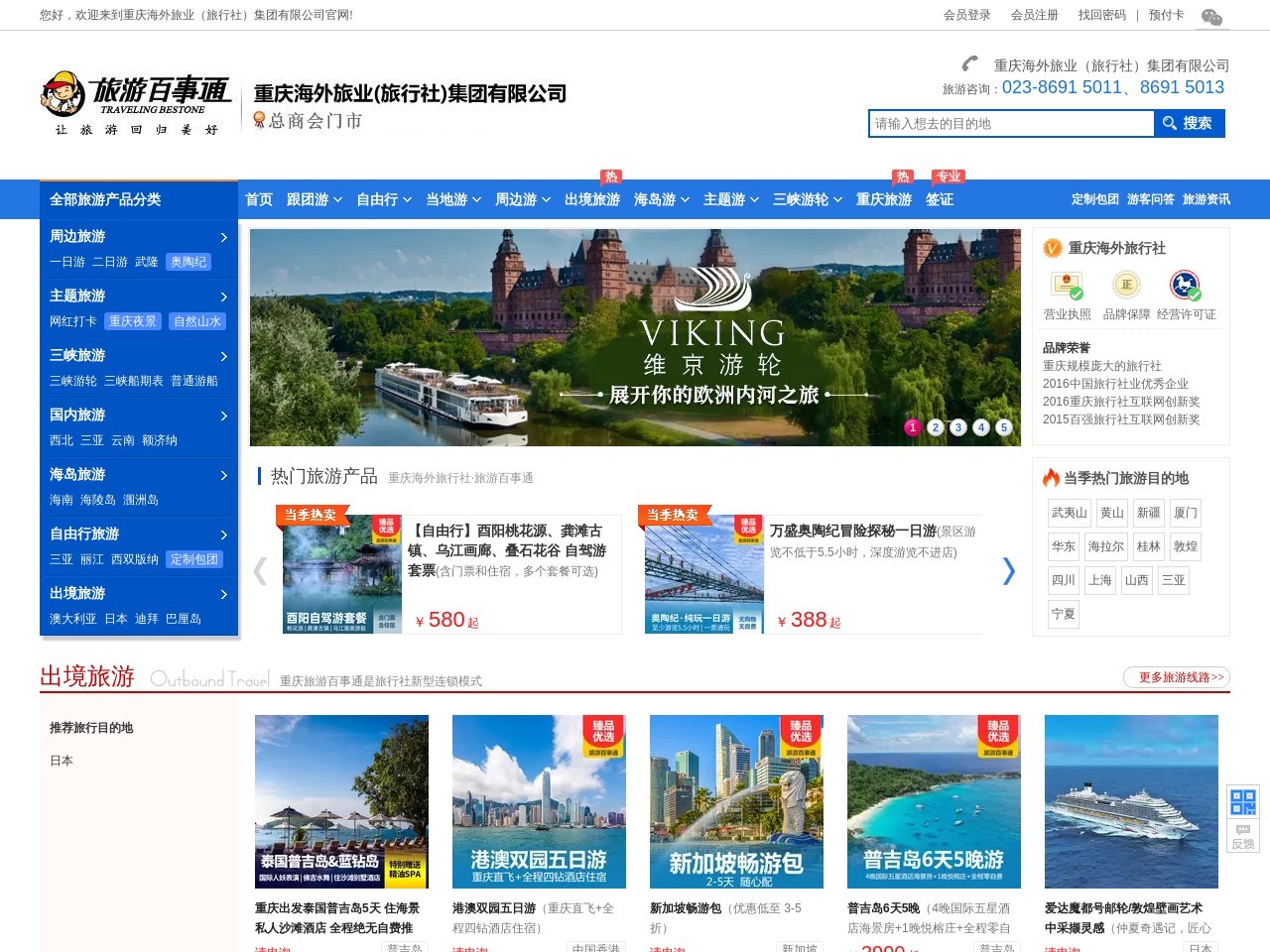Select 厦门 hot destination tag

(1186, 513)
